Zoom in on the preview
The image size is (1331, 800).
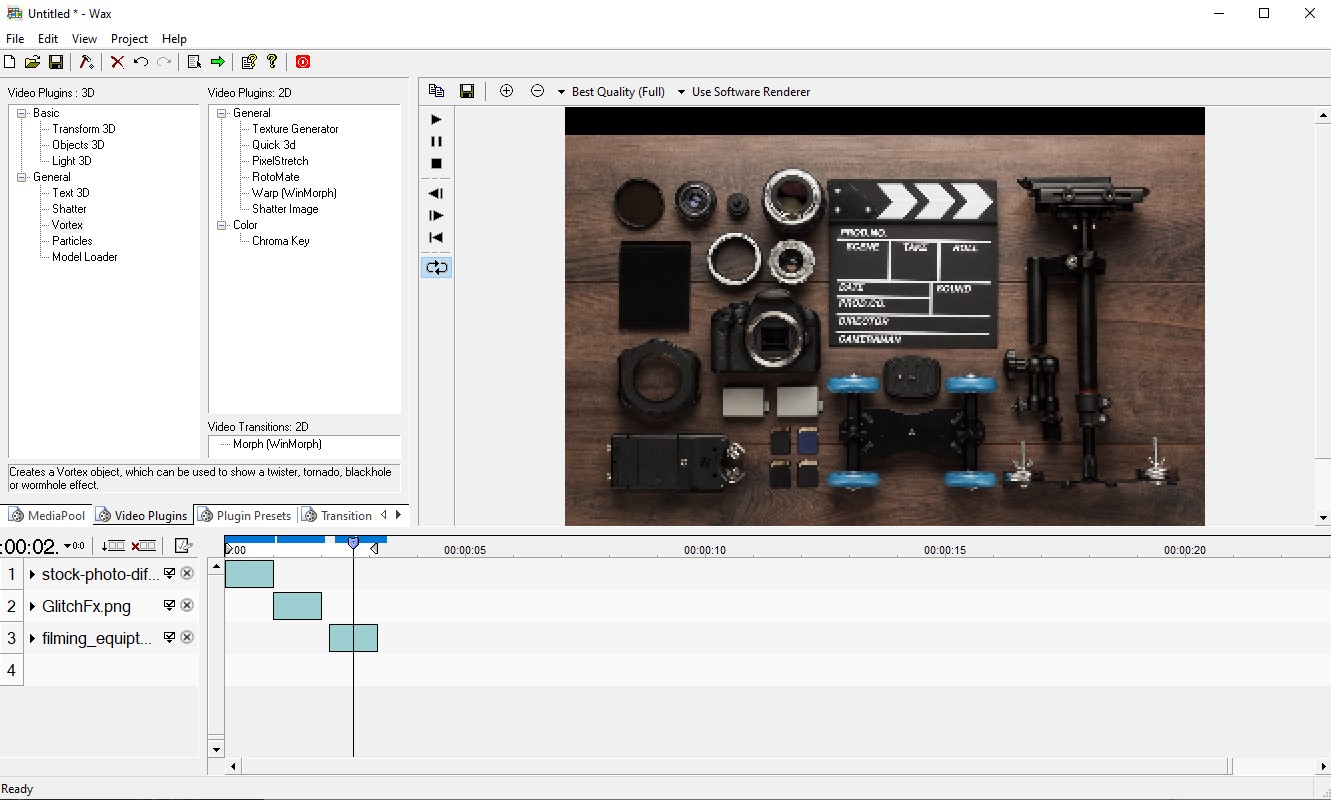(x=506, y=90)
